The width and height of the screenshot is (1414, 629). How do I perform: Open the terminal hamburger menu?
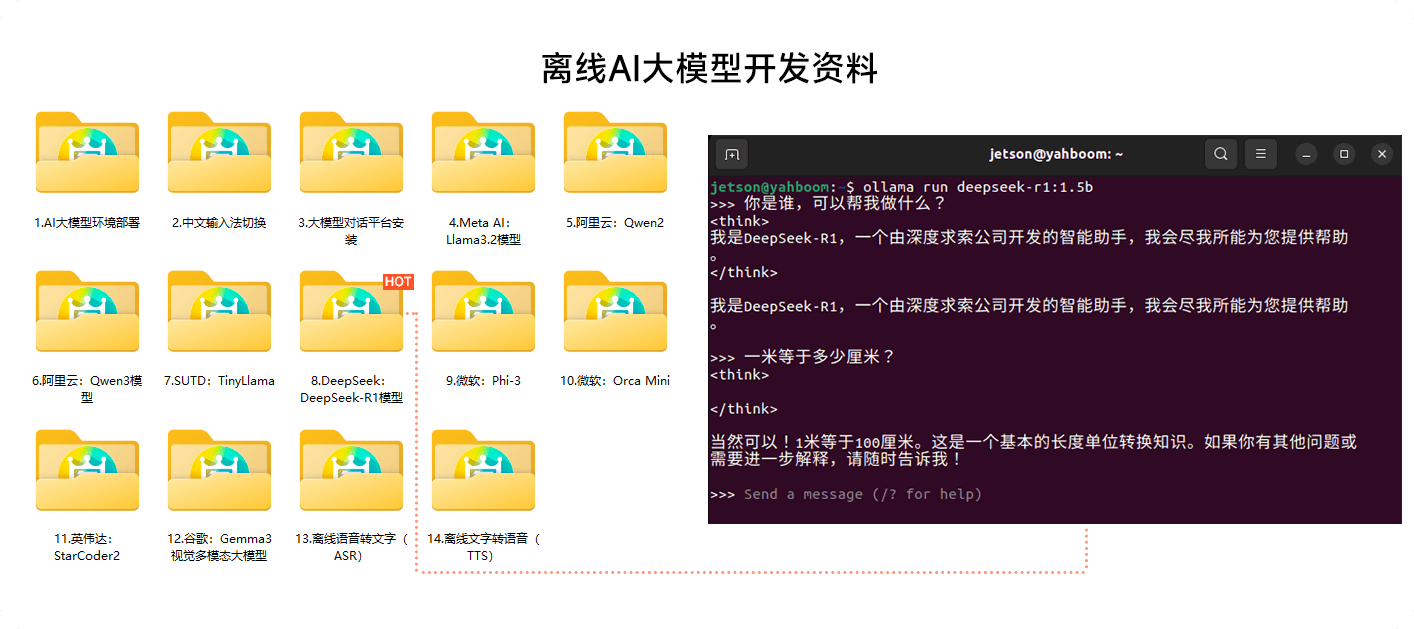click(1261, 154)
